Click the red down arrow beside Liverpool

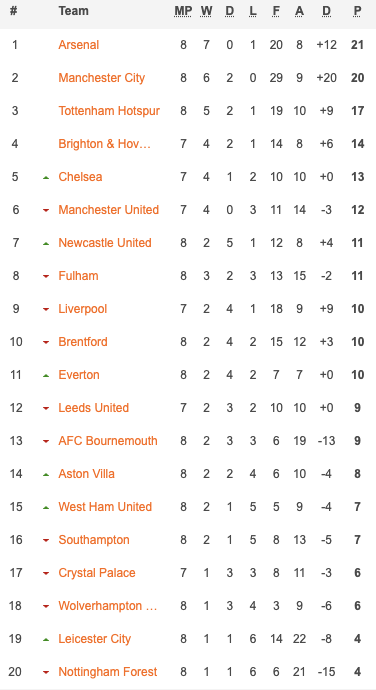click(x=46, y=309)
